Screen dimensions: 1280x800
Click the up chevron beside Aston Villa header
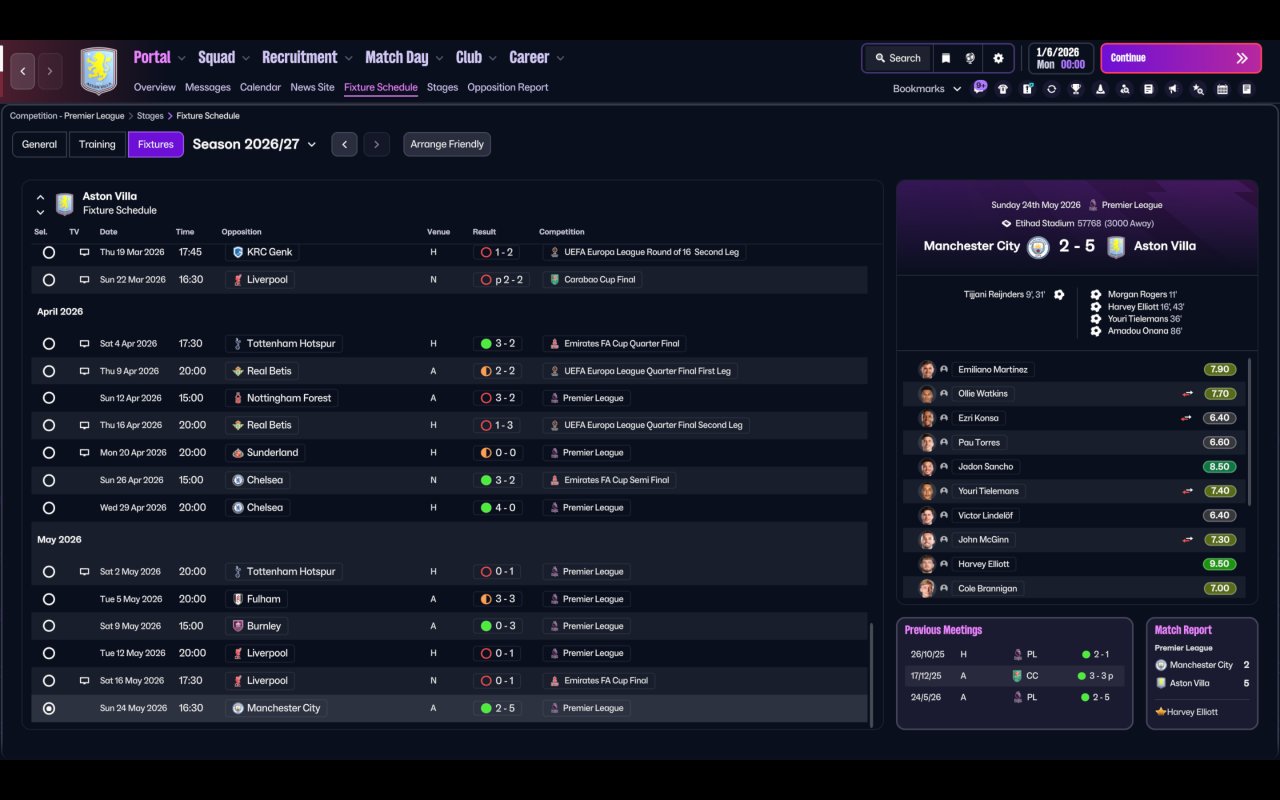[x=41, y=198]
